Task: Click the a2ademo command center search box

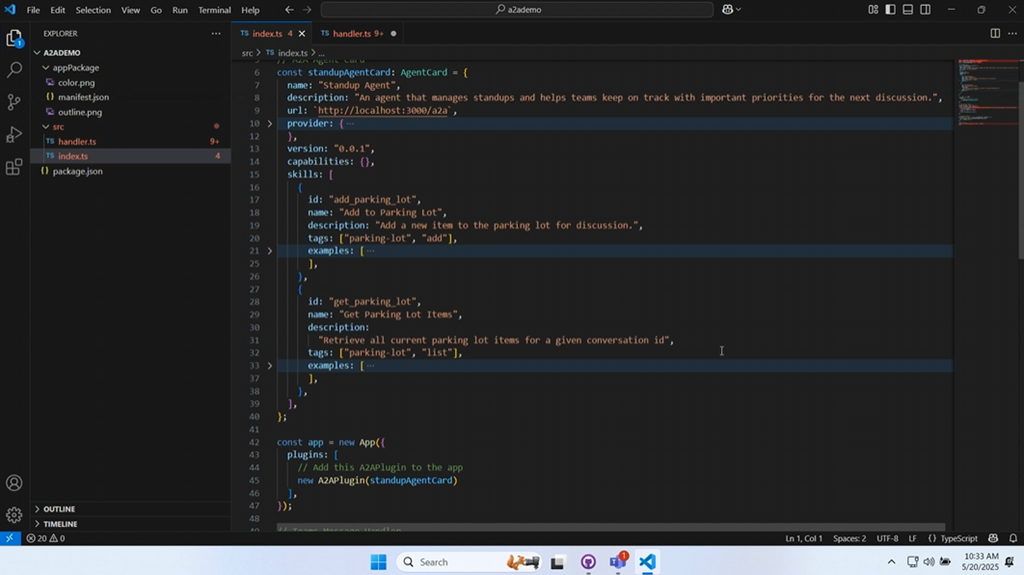Action: (515, 10)
